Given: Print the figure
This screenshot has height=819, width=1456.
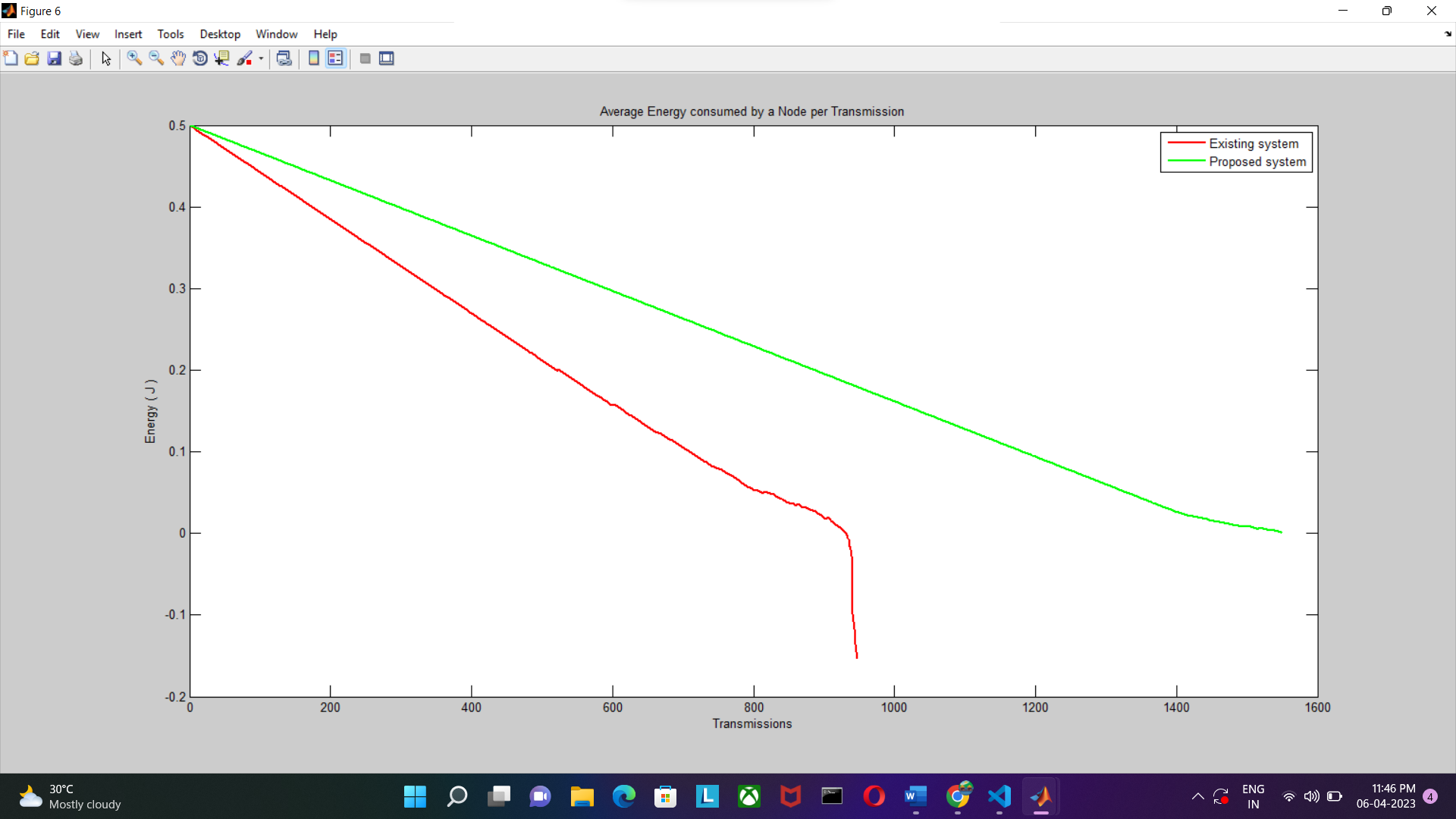Looking at the screenshot, I should (76, 58).
